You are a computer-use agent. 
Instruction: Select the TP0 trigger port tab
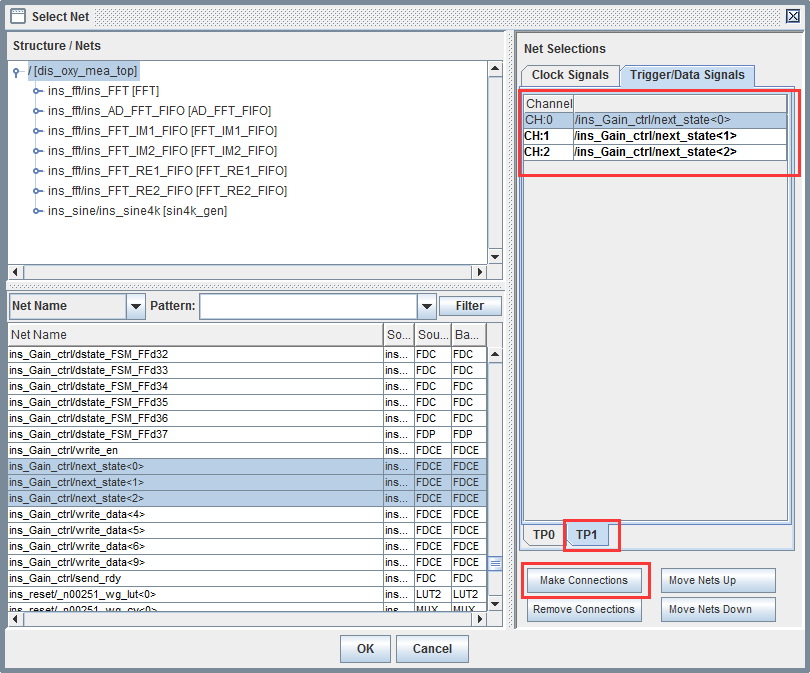coord(542,535)
